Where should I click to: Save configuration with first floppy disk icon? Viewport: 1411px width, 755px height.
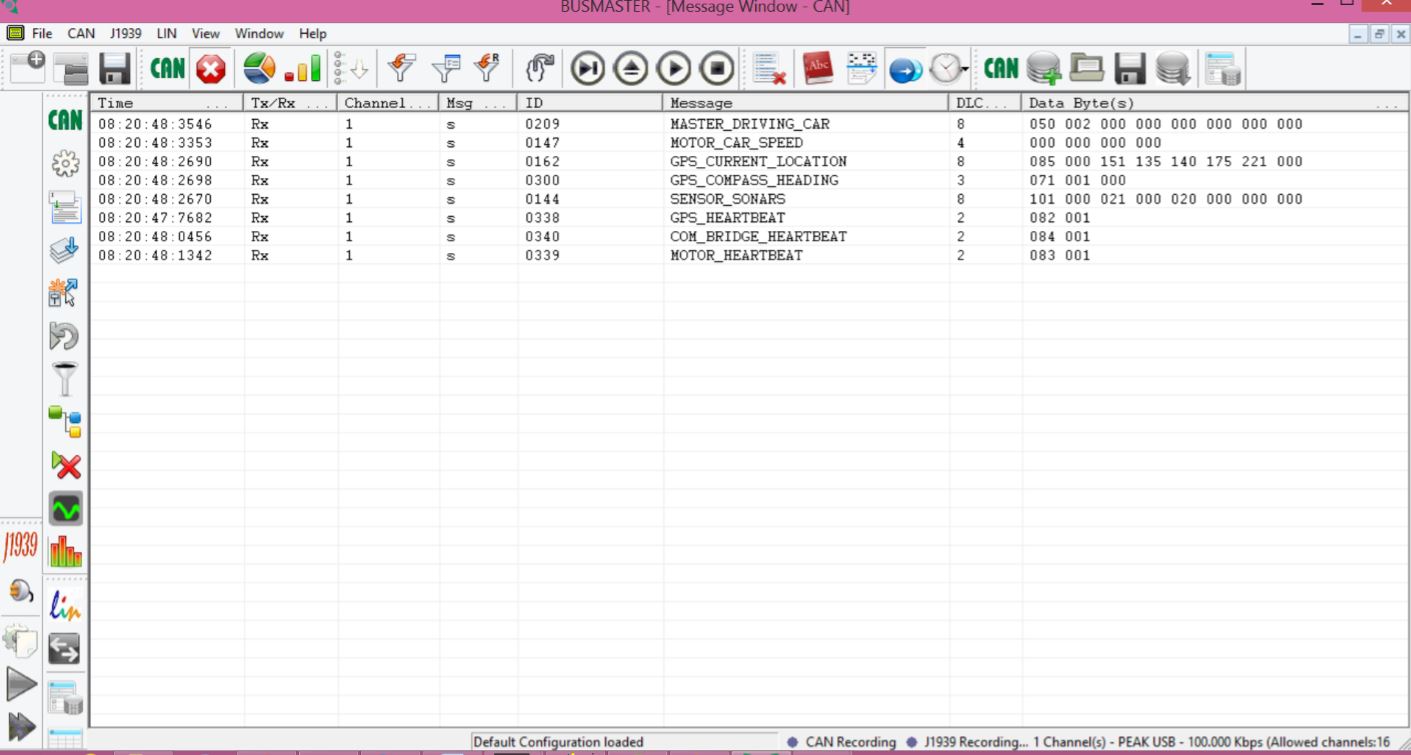(x=114, y=68)
